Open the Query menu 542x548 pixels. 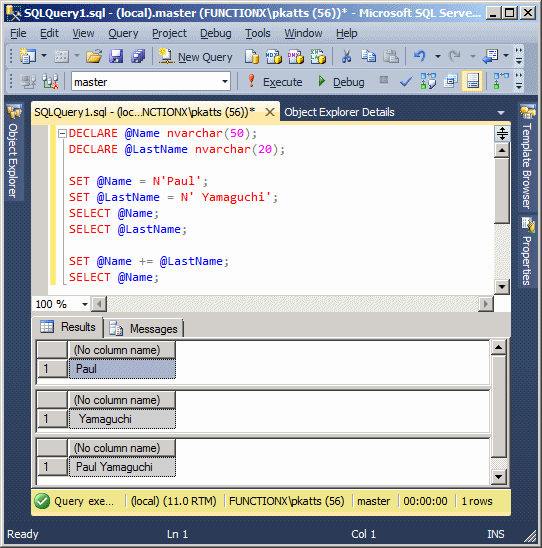pos(123,34)
